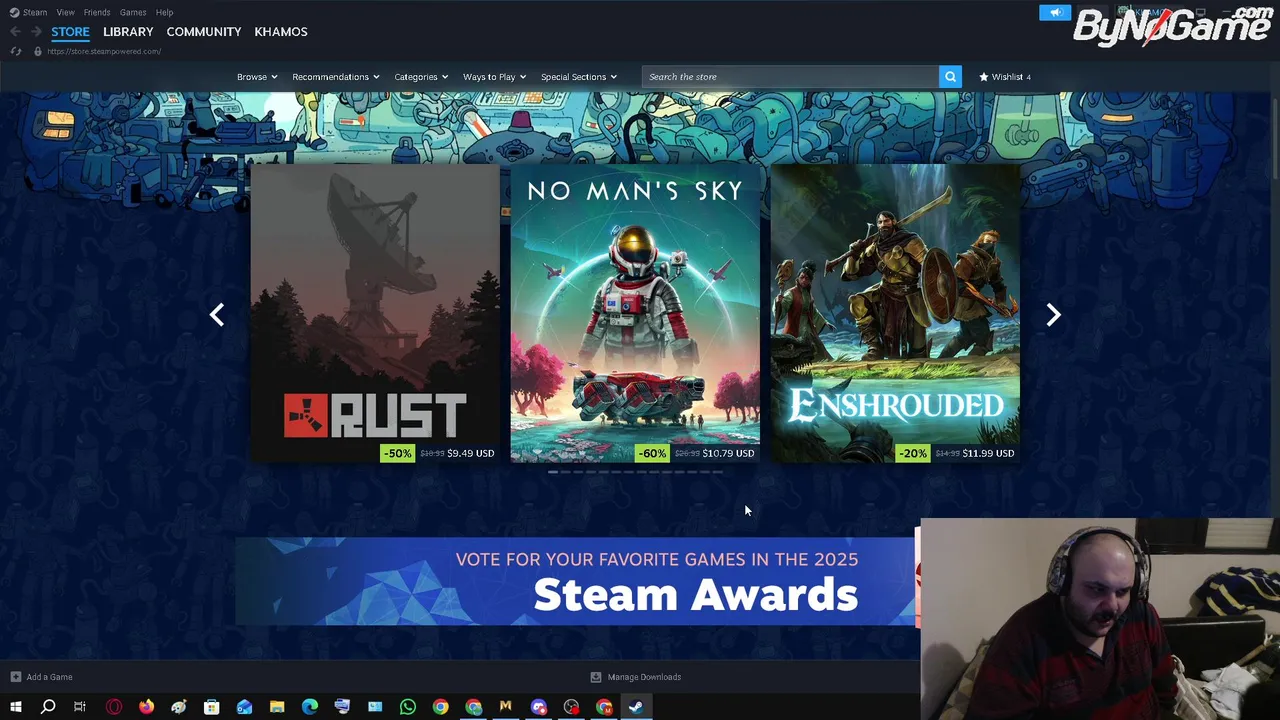
Task: Click the Add a Game plus icon
Action: tap(15, 677)
